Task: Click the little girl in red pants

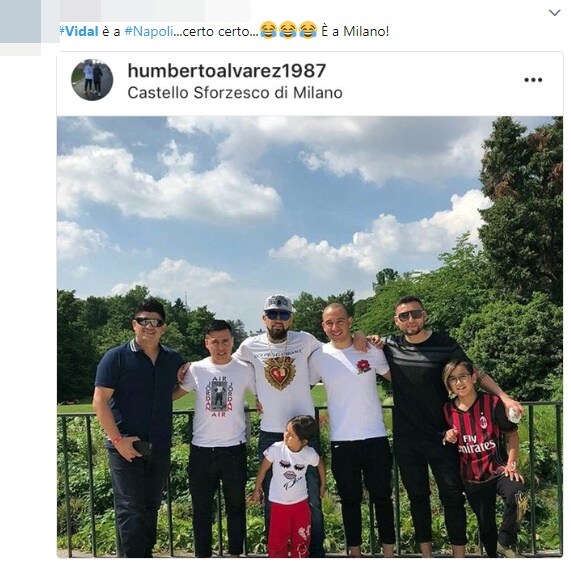Action: [x=290, y=486]
